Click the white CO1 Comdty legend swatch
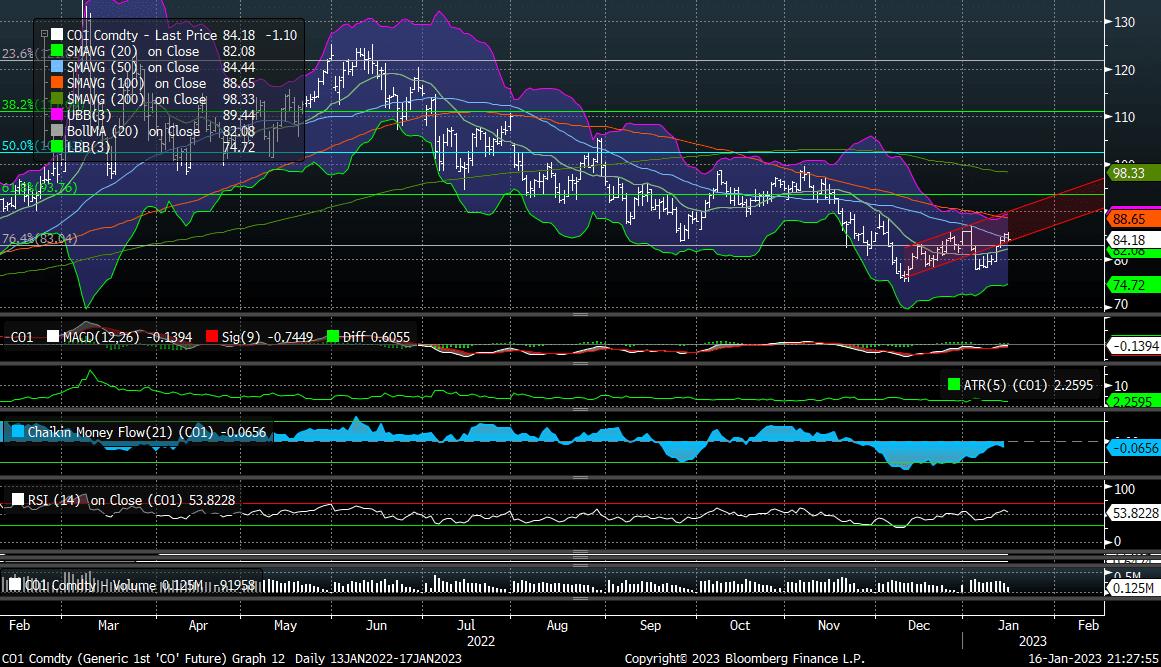The height and width of the screenshot is (667, 1161). (57, 35)
